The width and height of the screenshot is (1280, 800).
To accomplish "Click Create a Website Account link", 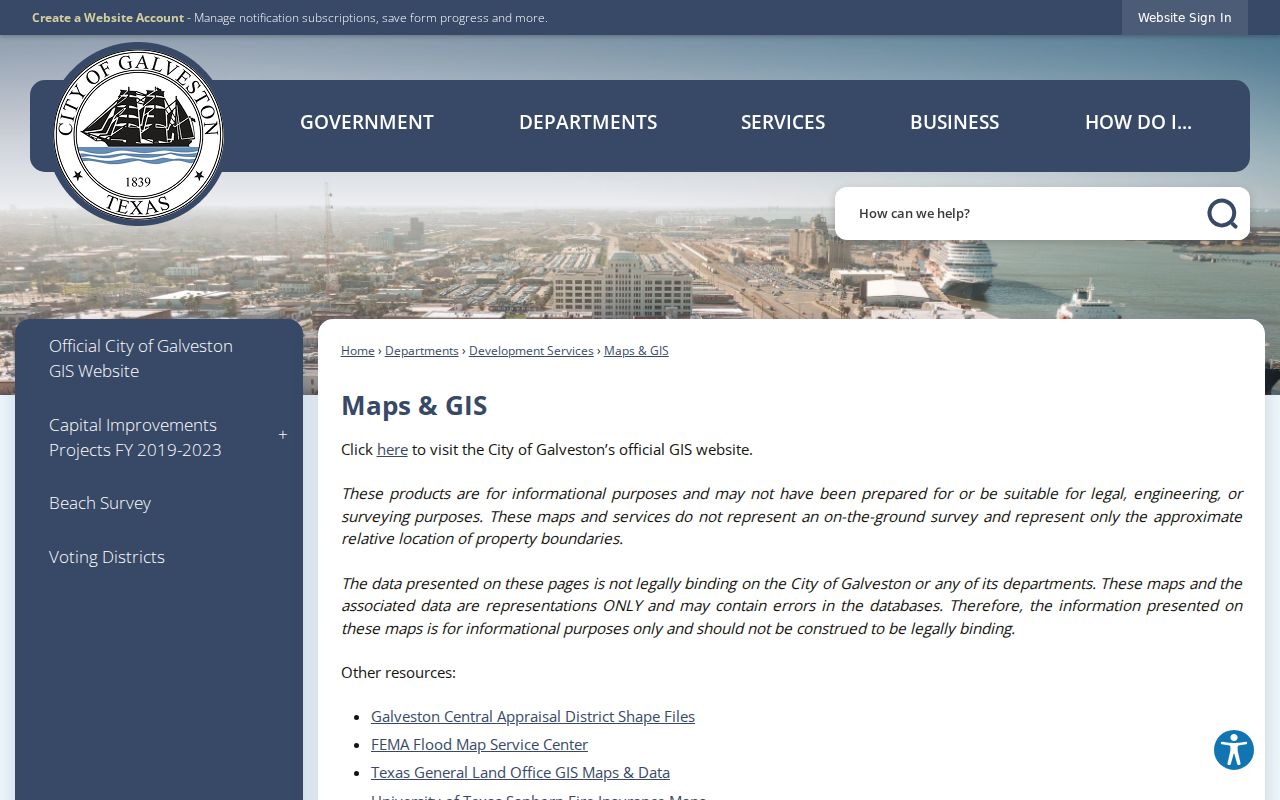I will 108,18.
